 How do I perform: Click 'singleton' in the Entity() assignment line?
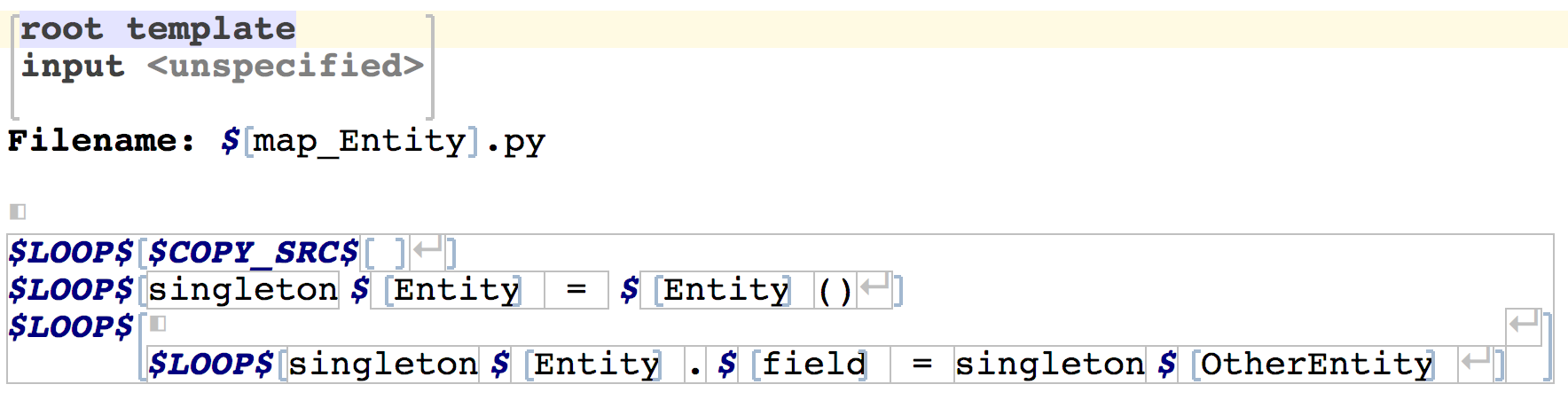point(243,290)
